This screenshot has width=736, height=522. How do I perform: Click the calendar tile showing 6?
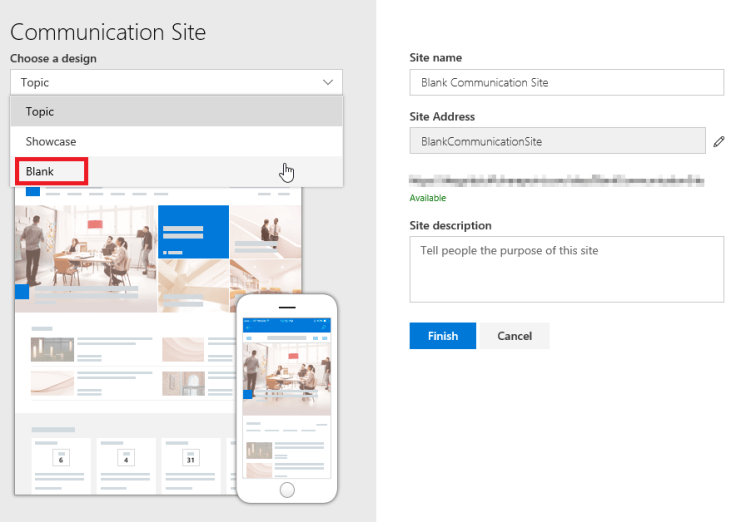pos(59,458)
